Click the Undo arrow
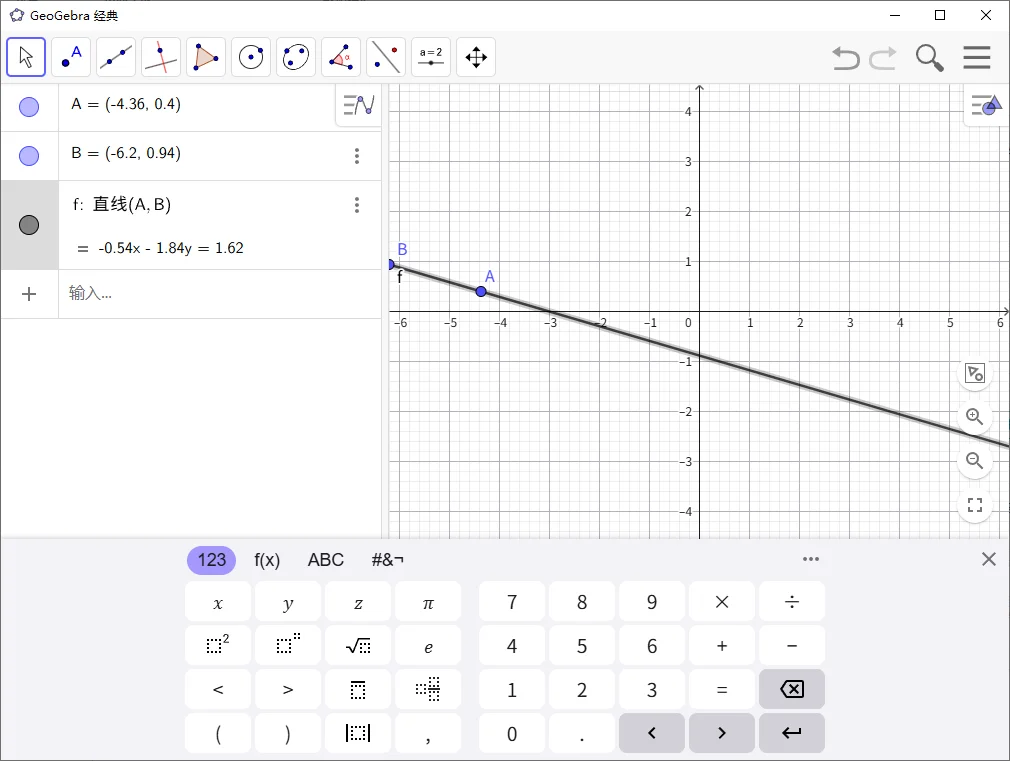The width and height of the screenshot is (1010, 761). [x=846, y=57]
